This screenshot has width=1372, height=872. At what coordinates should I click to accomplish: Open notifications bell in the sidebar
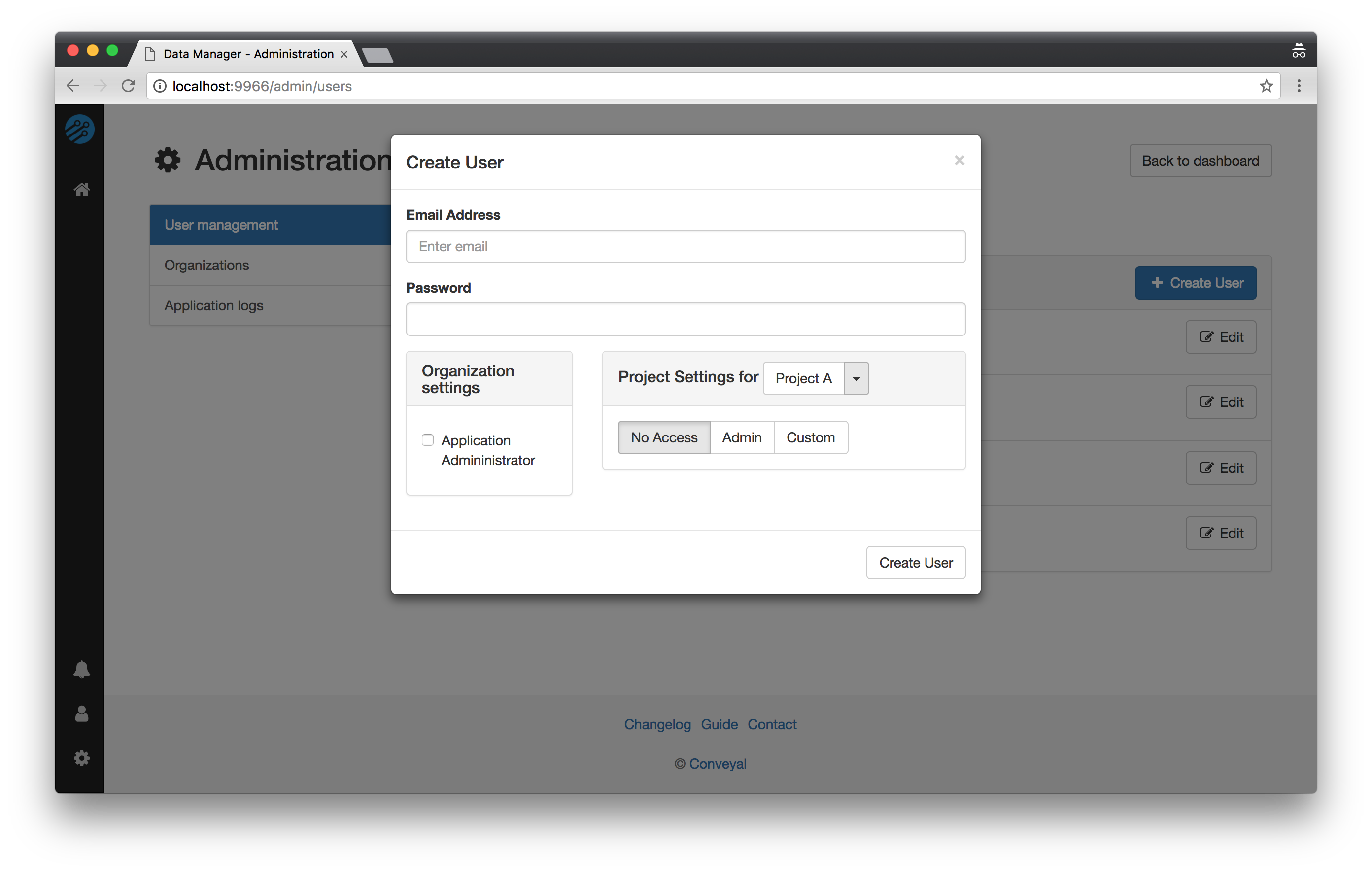pyautogui.click(x=81, y=669)
